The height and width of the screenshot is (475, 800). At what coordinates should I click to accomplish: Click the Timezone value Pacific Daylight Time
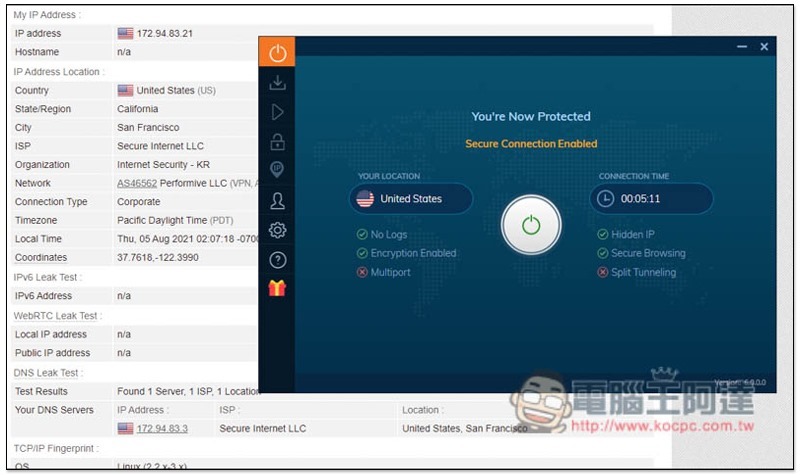click(162, 220)
